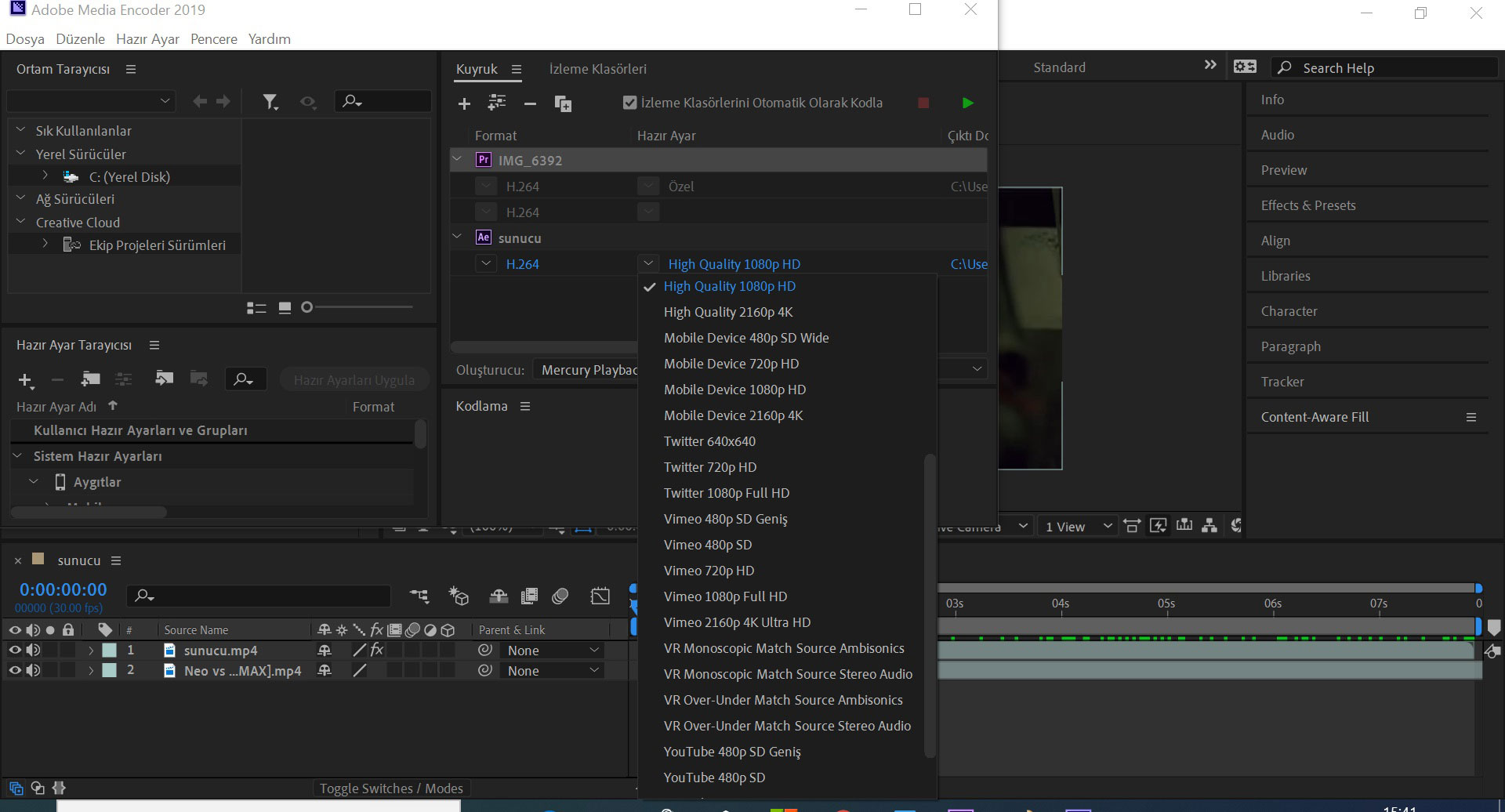Screen dimensions: 1505x812
Task: Open Parent dropdown for sunucu.mp4 layer
Action: click(x=553, y=651)
